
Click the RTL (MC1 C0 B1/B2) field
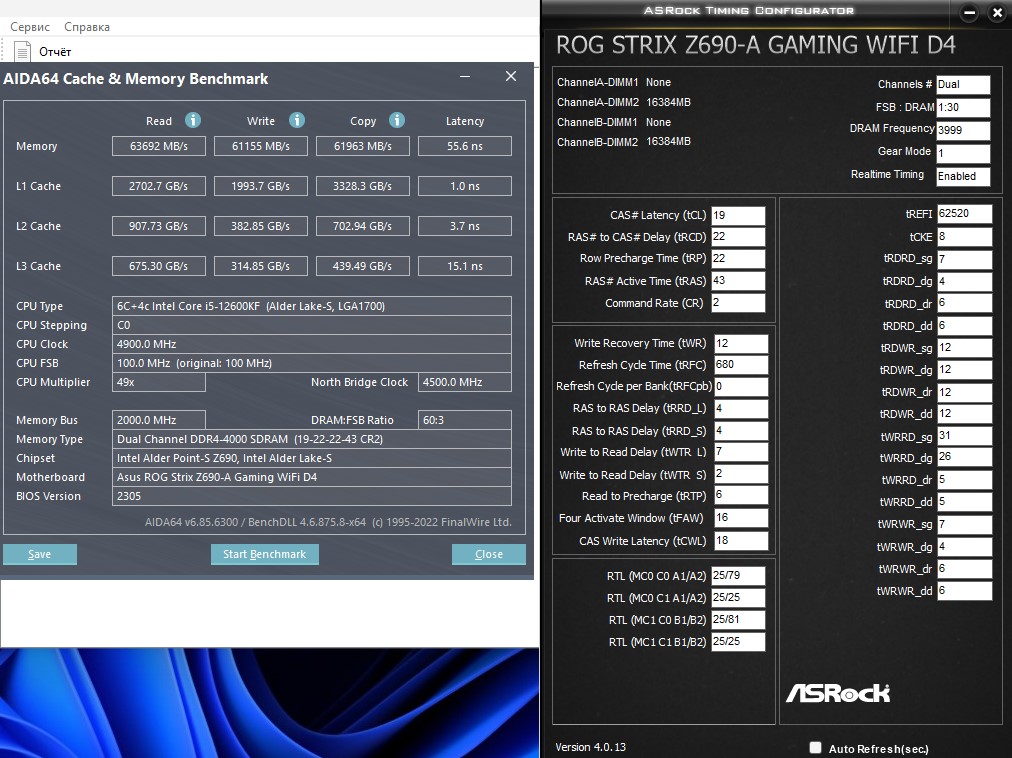pos(738,620)
